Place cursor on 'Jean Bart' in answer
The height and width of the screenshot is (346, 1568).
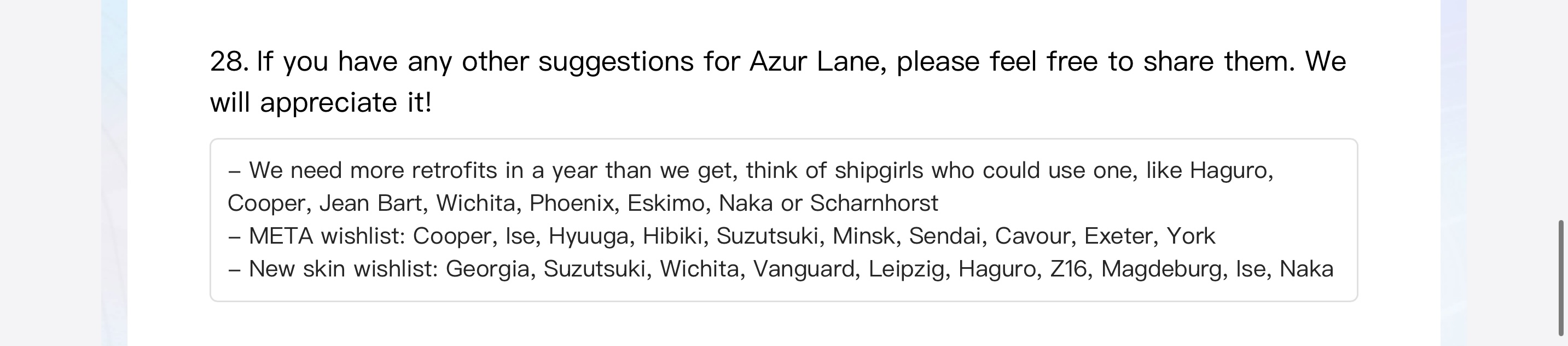coord(371,203)
